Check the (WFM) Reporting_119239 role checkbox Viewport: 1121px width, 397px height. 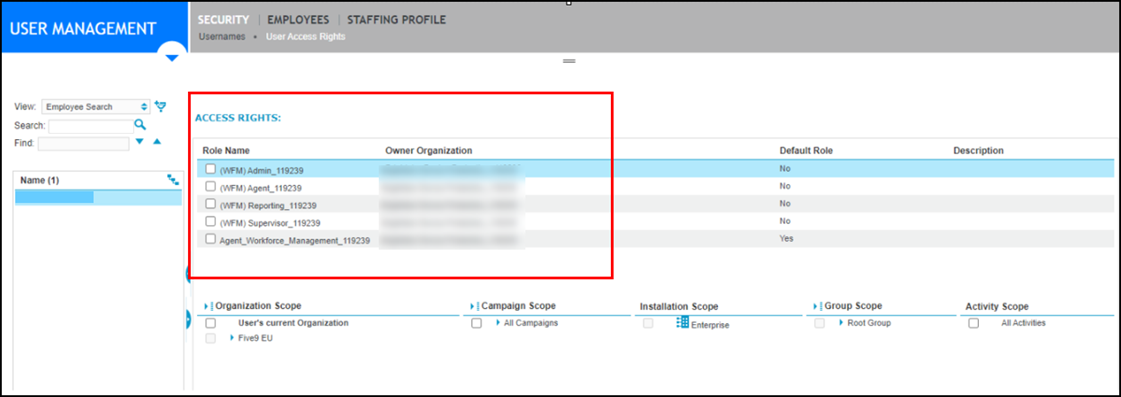click(x=210, y=204)
